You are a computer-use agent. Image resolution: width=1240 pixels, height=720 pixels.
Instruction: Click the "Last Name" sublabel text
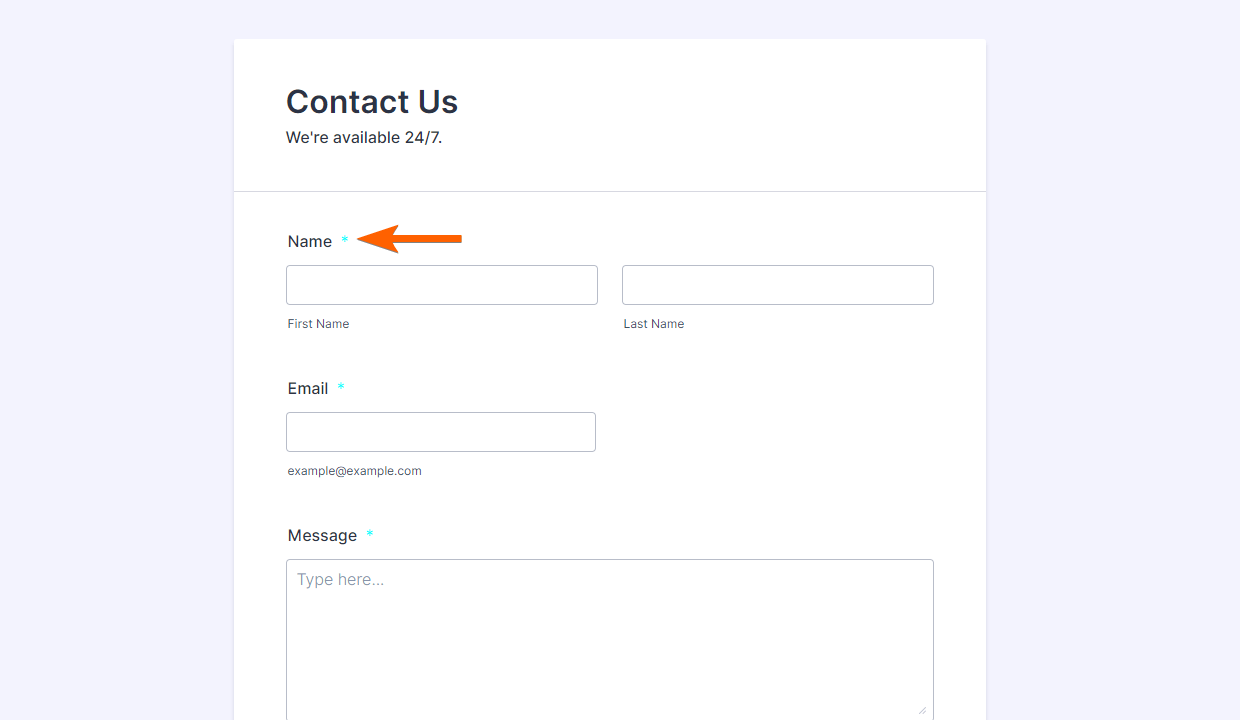[654, 324]
